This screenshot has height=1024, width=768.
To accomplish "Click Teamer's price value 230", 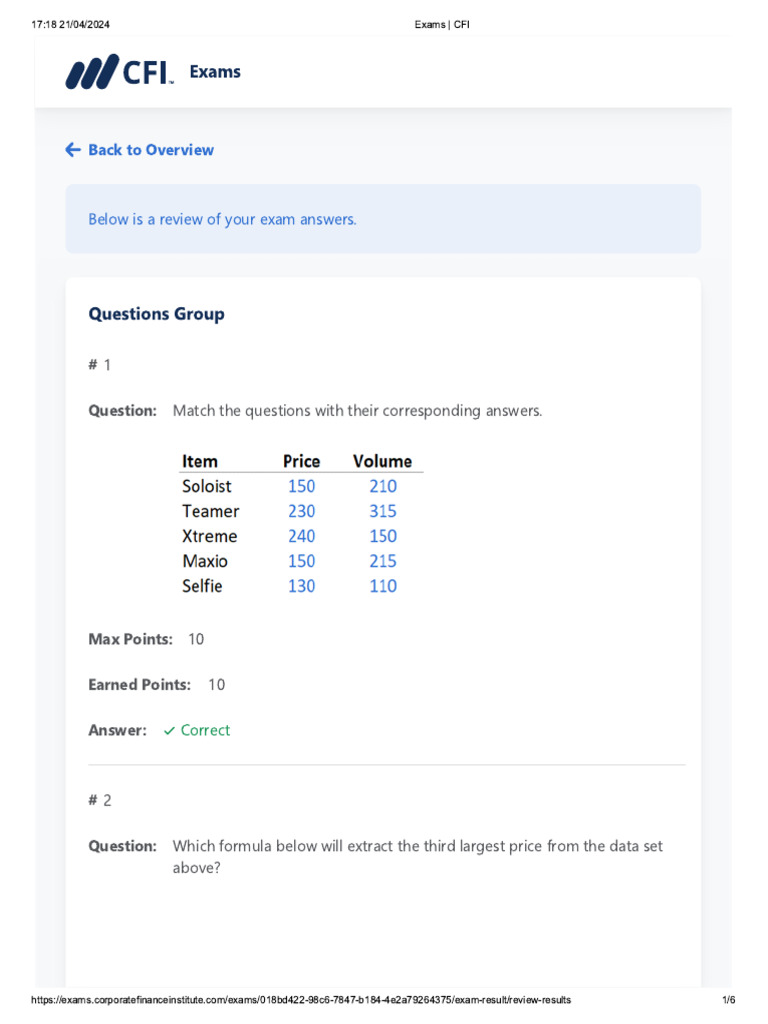I will coord(301,511).
